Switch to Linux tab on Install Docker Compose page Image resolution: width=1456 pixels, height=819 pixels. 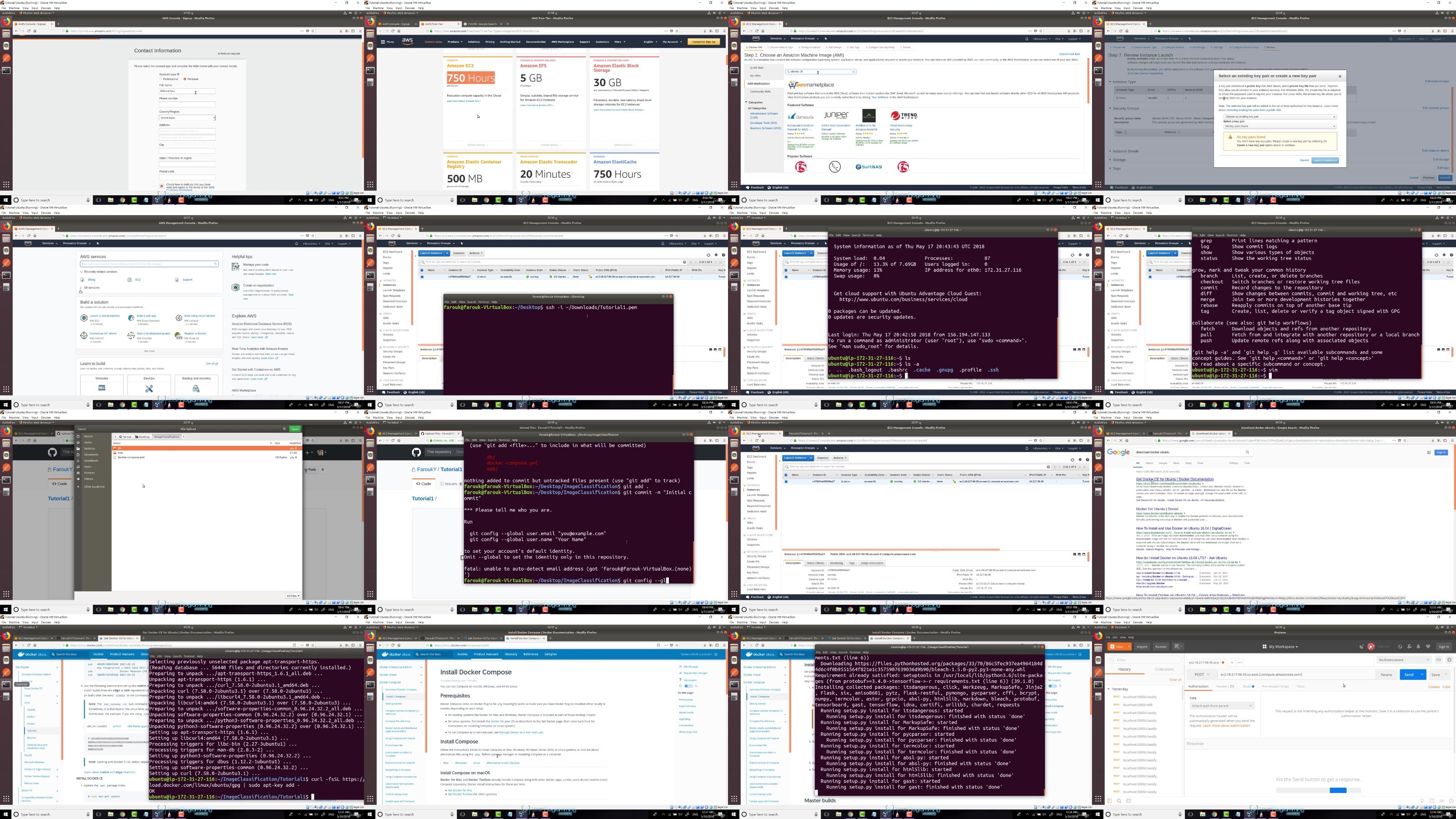(x=476, y=763)
